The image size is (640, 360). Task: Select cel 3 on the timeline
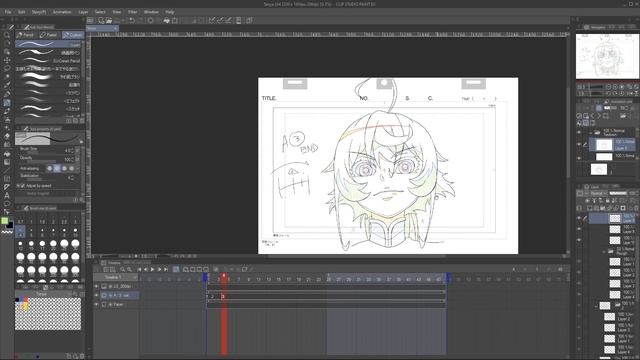(x=223, y=297)
